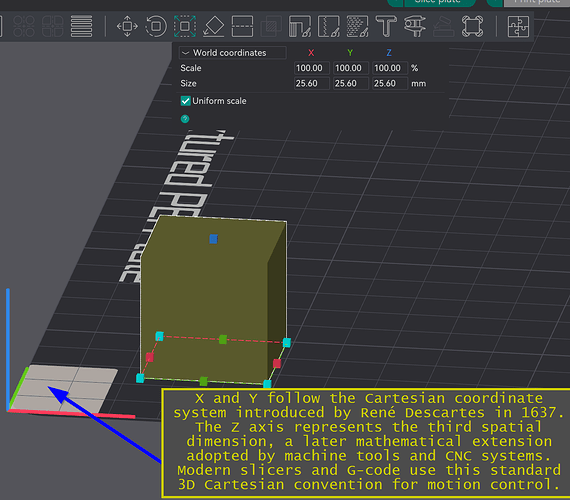This screenshot has width=570, height=500.
Task: Toggle the active Scale tool
Action: click(x=185, y=26)
